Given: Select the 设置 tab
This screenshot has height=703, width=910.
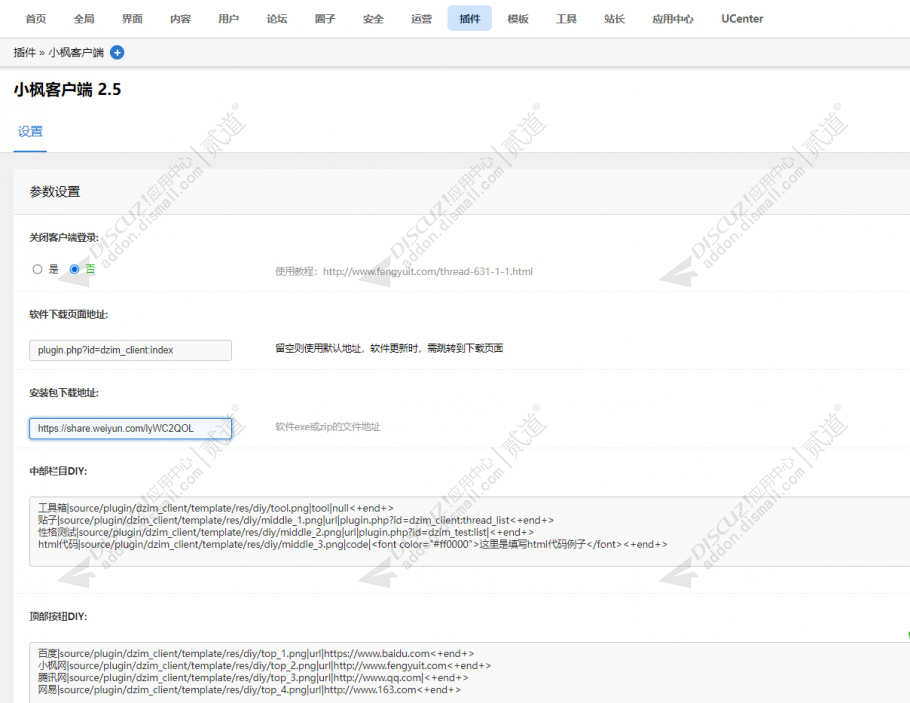Looking at the screenshot, I should [x=30, y=132].
